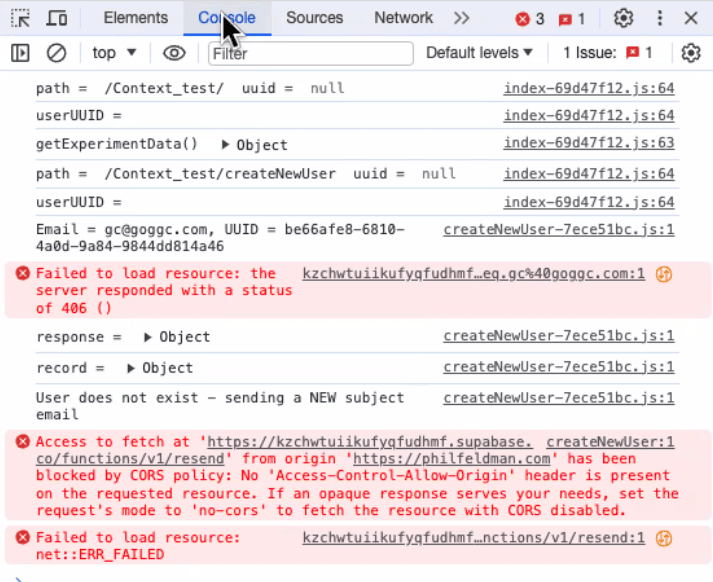Open console settings gear icon
Viewport: 713px width, 582px height.
point(691,53)
